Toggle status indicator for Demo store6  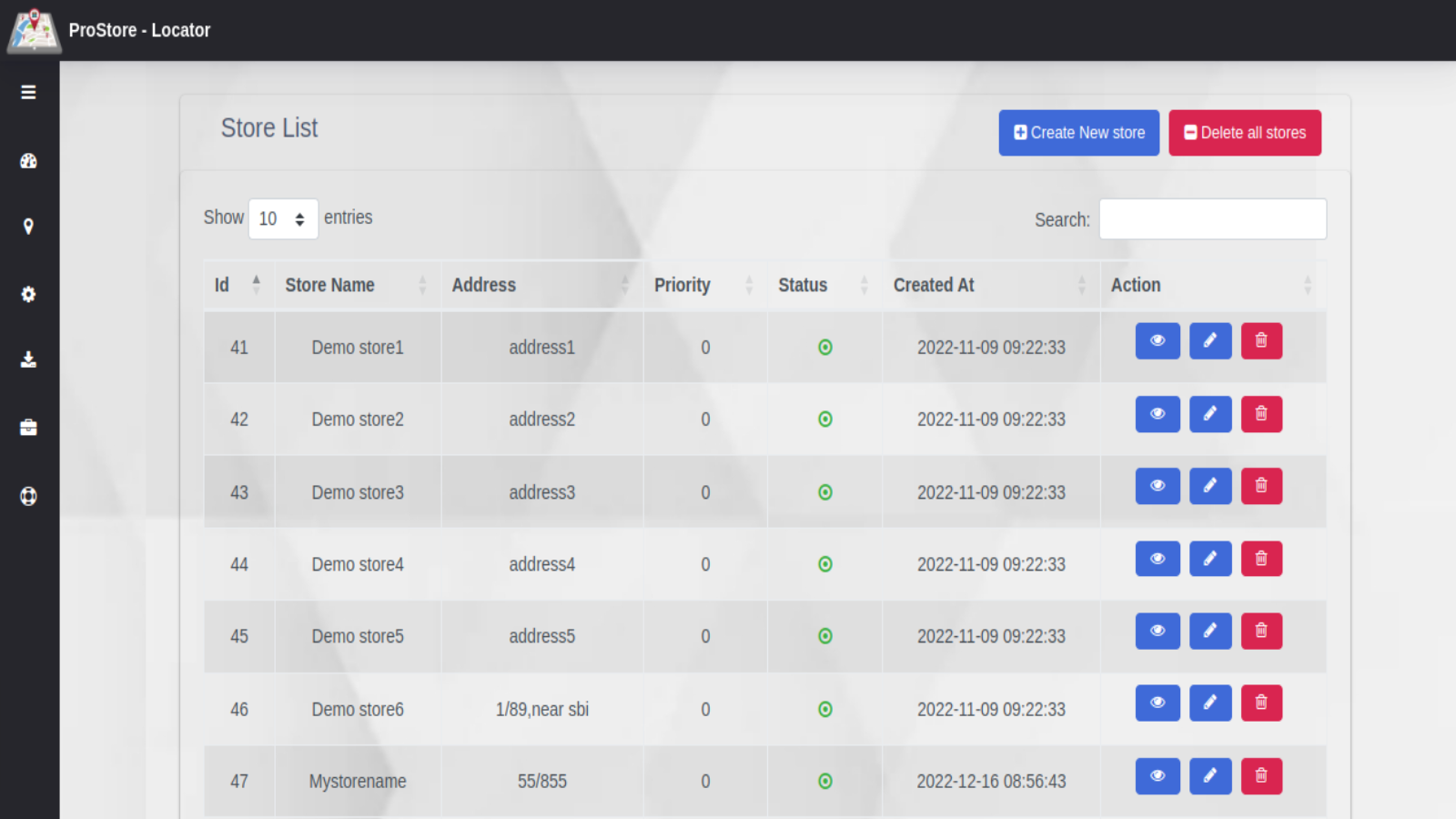(x=825, y=709)
